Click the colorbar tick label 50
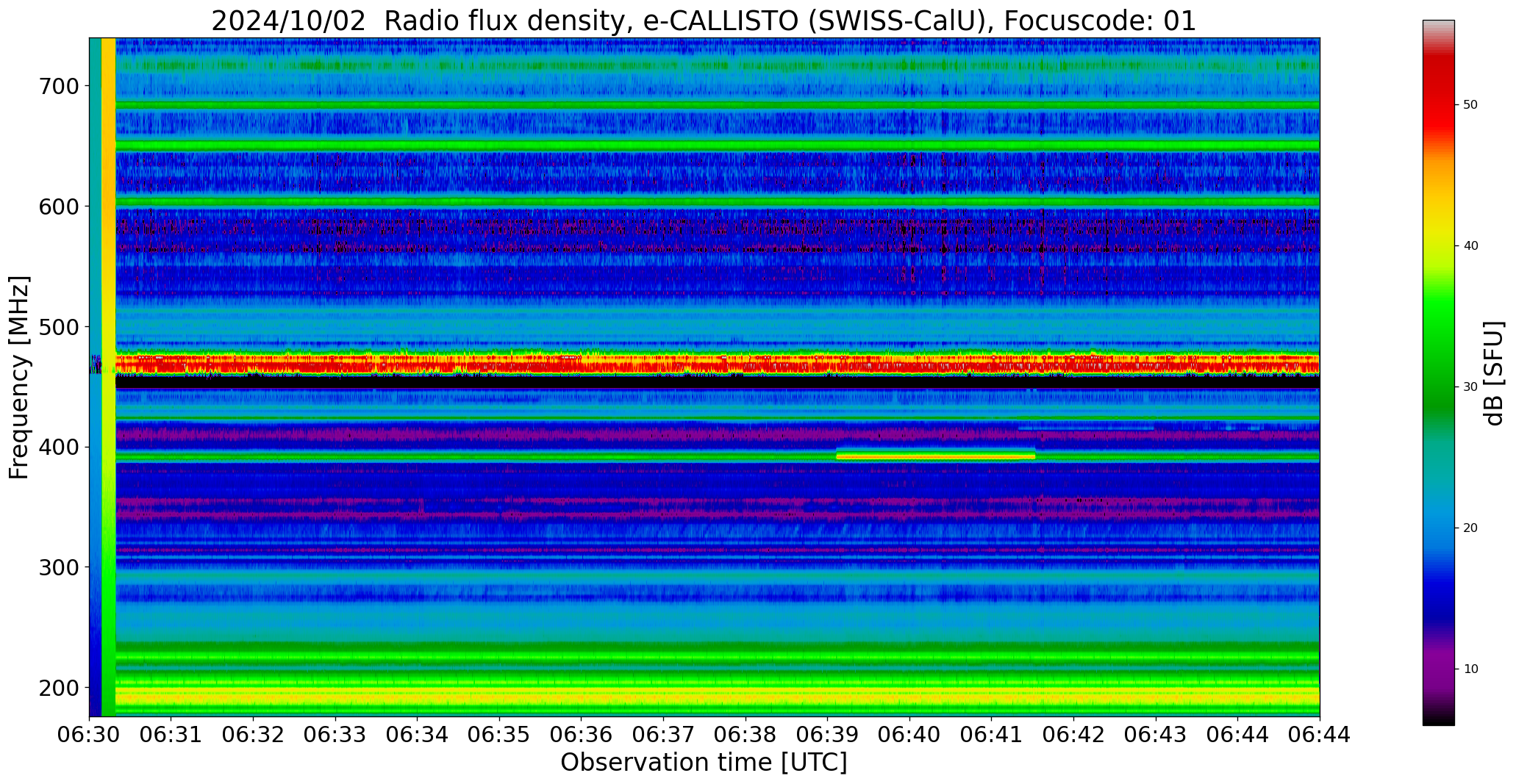 point(1470,105)
